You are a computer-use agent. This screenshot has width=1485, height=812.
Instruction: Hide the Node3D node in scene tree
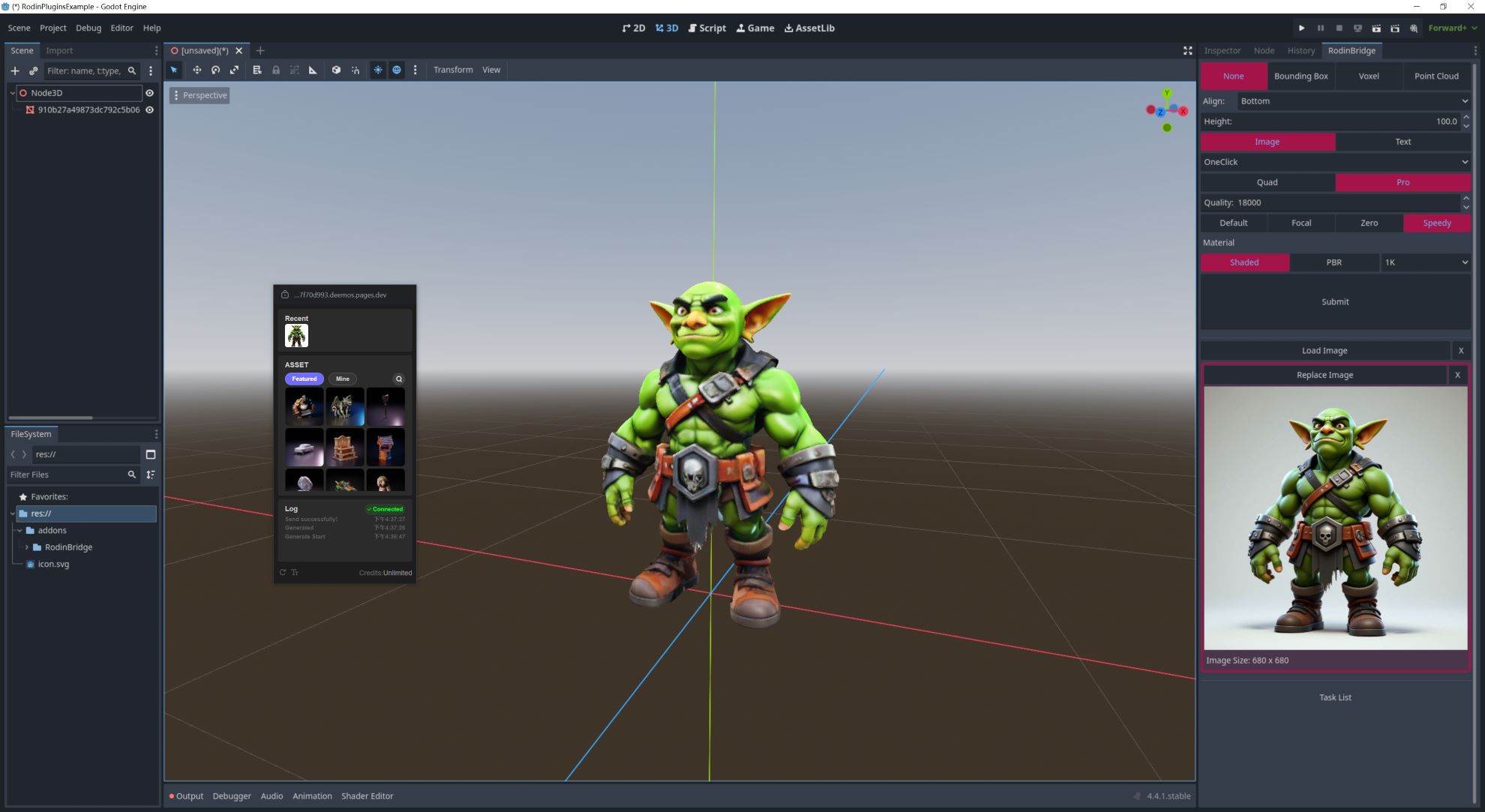149,93
